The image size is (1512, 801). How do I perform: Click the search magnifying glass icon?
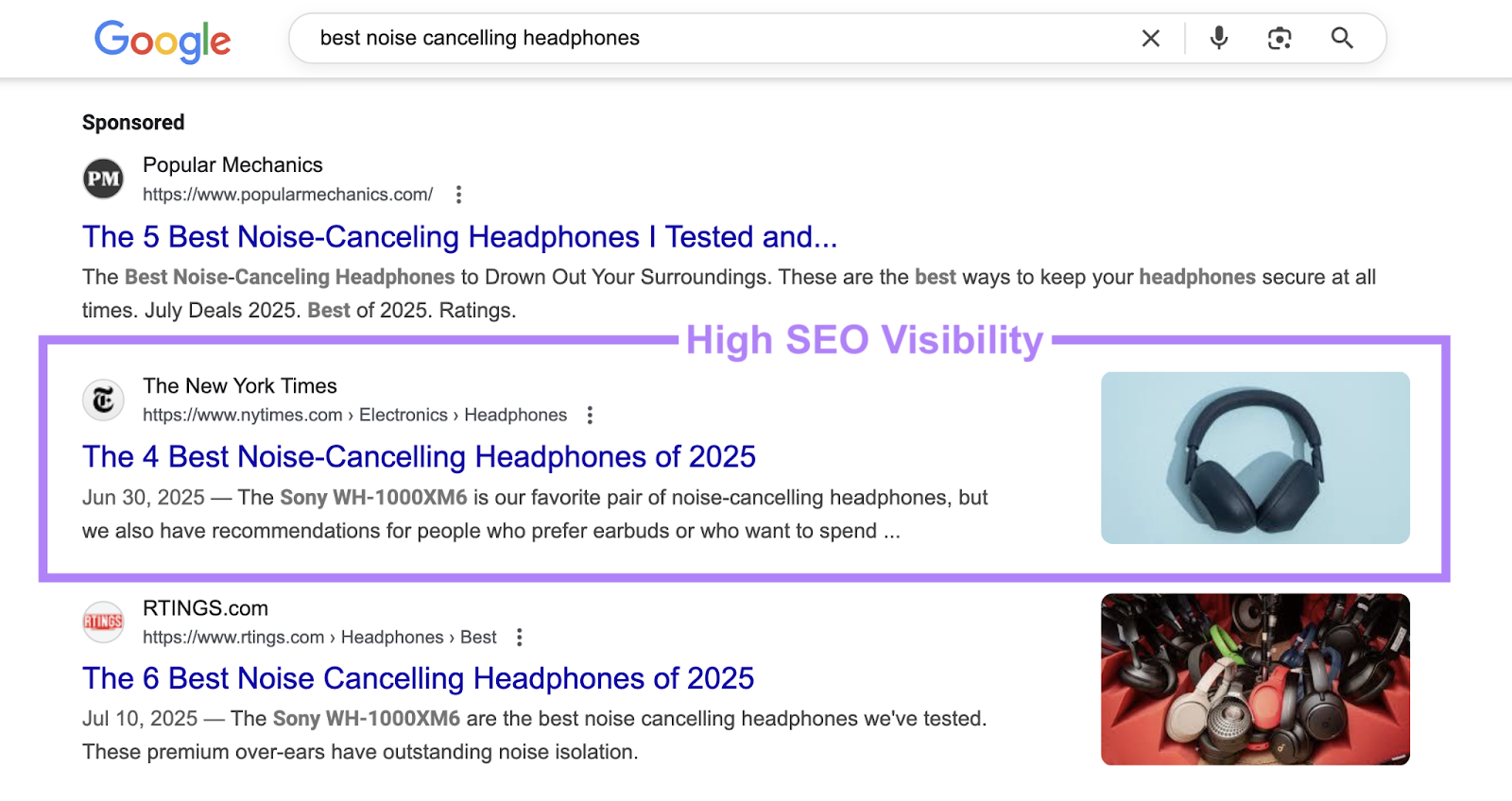pos(1343,39)
